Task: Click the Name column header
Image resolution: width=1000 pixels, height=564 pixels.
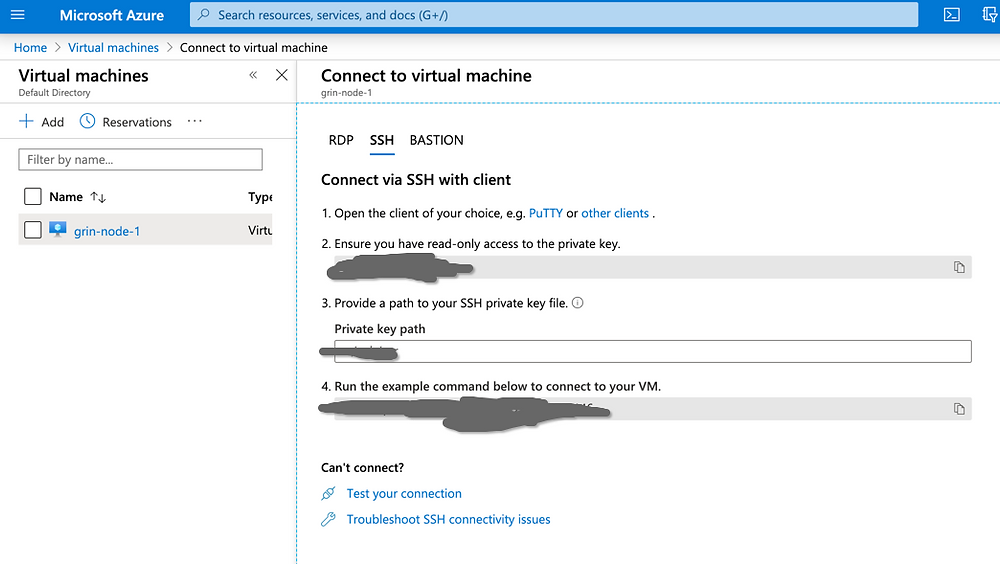Action: tap(66, 197)
